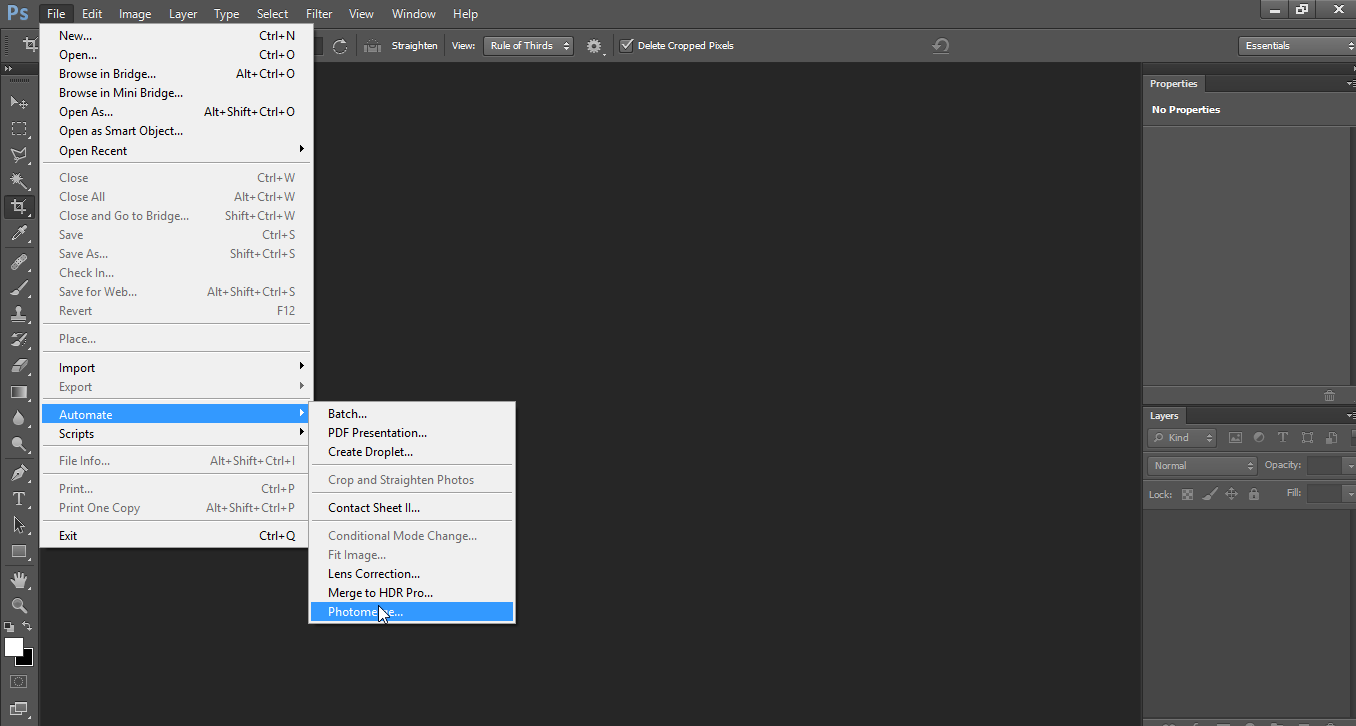Toggle adjustment layers filter in Layers panel

click(1259, 438)
